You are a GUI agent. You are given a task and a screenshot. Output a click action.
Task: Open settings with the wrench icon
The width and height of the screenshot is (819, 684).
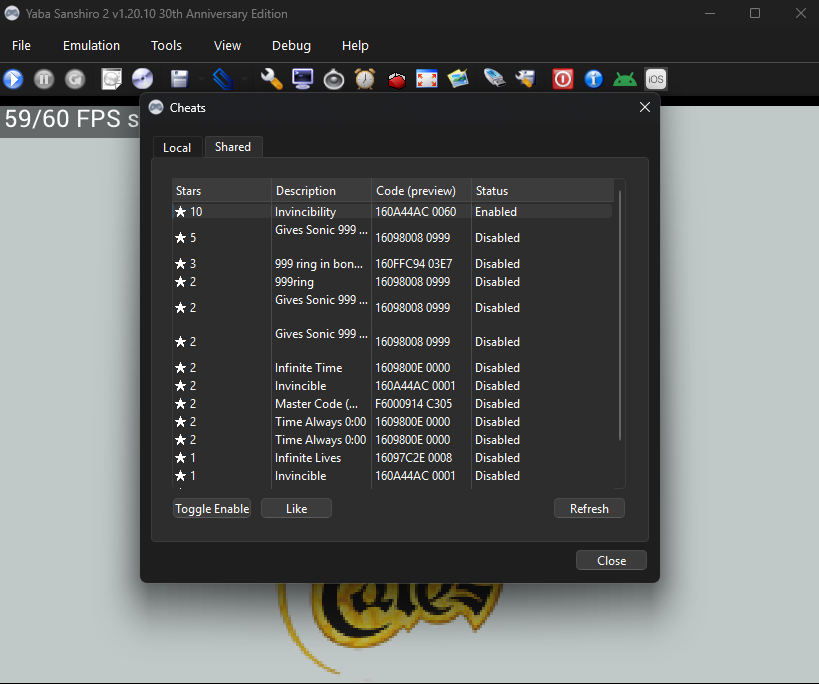pyautogui.click(x=272, y=79)
